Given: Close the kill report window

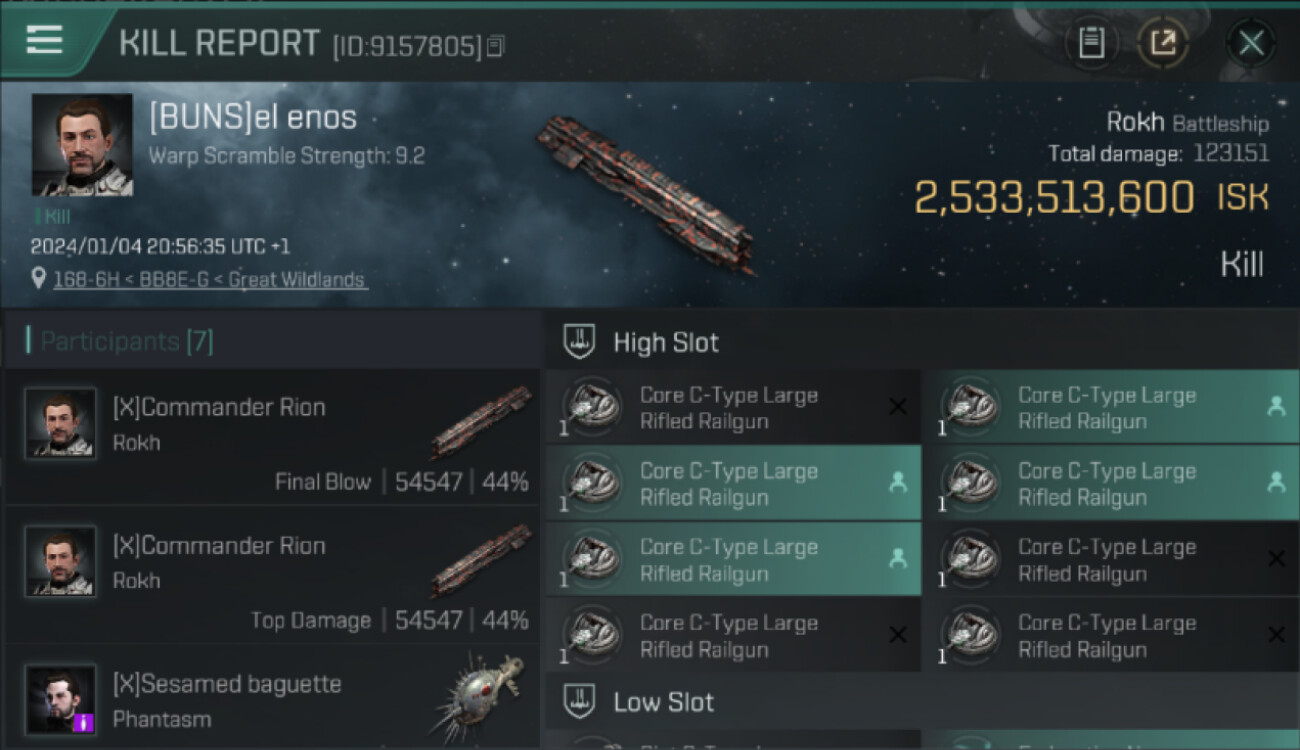Looking at the screenshot, I should click(1251, 43).
